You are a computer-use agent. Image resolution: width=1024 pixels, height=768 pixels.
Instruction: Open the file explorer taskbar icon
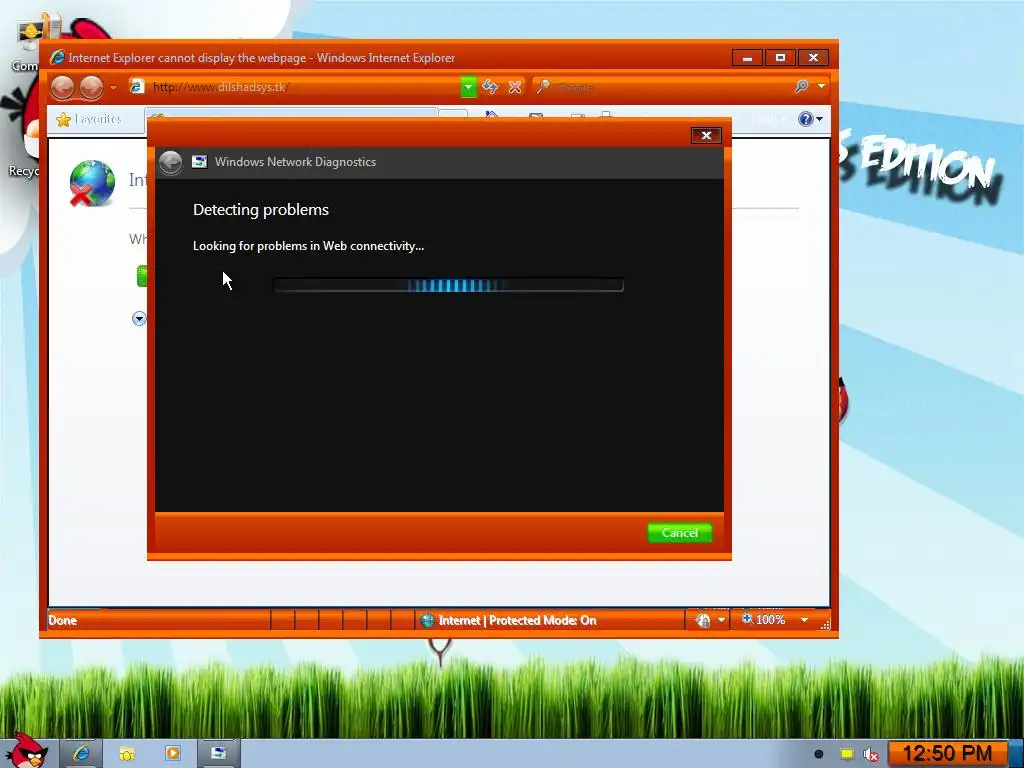click(127, 754)
